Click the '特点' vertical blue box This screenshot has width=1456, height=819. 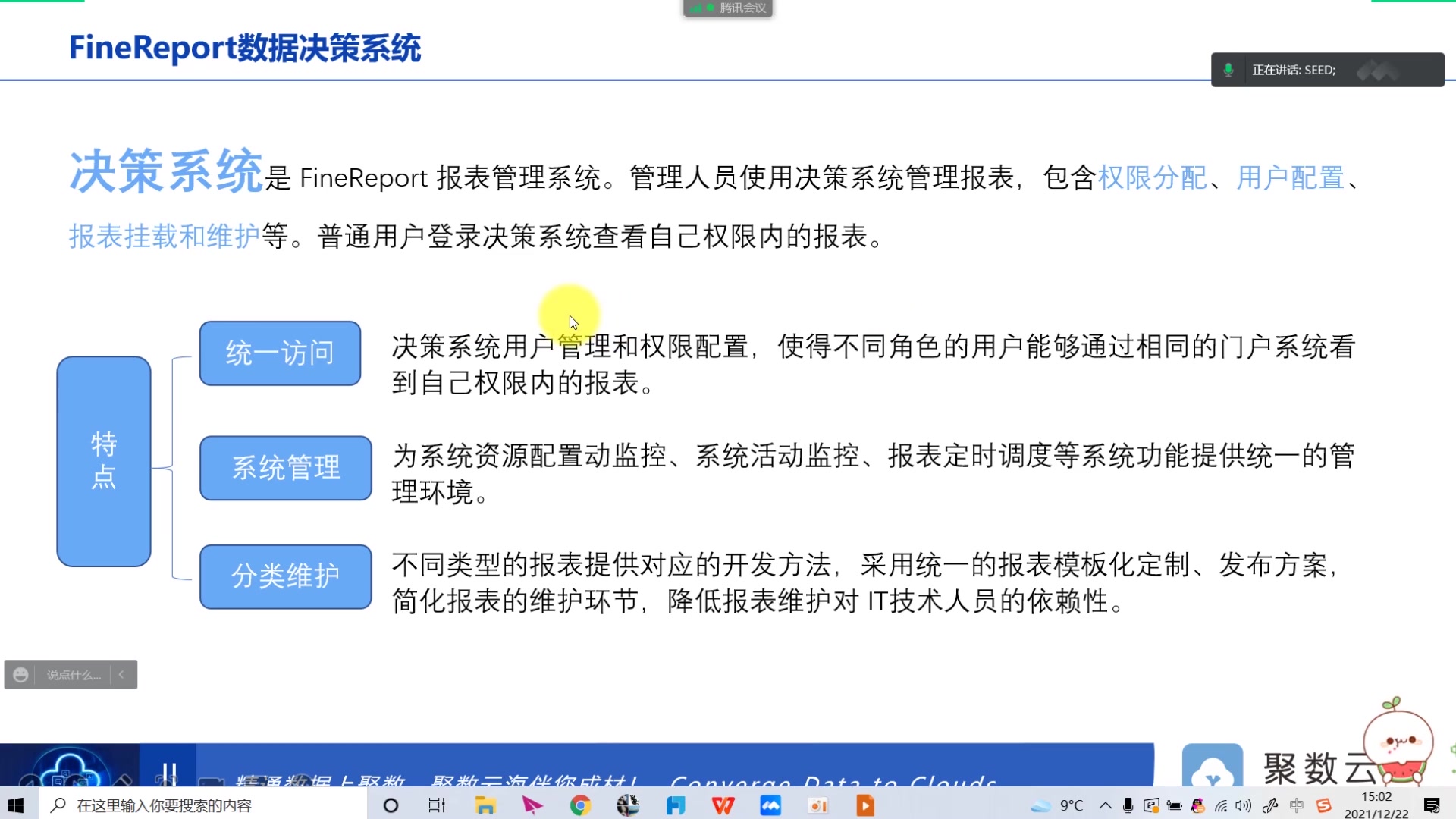104,461
